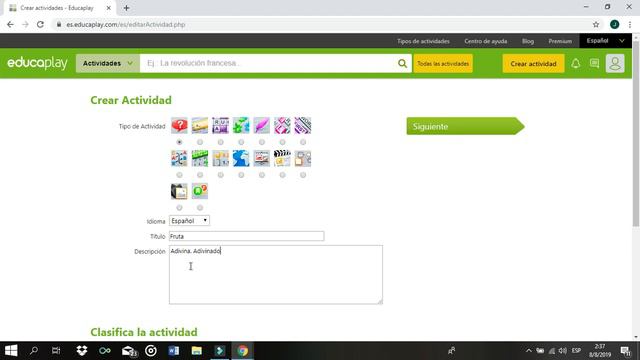Select the radio button under the Adivinanza icon
The width and height of the screenshot is (640, 360).
point(179,142)
